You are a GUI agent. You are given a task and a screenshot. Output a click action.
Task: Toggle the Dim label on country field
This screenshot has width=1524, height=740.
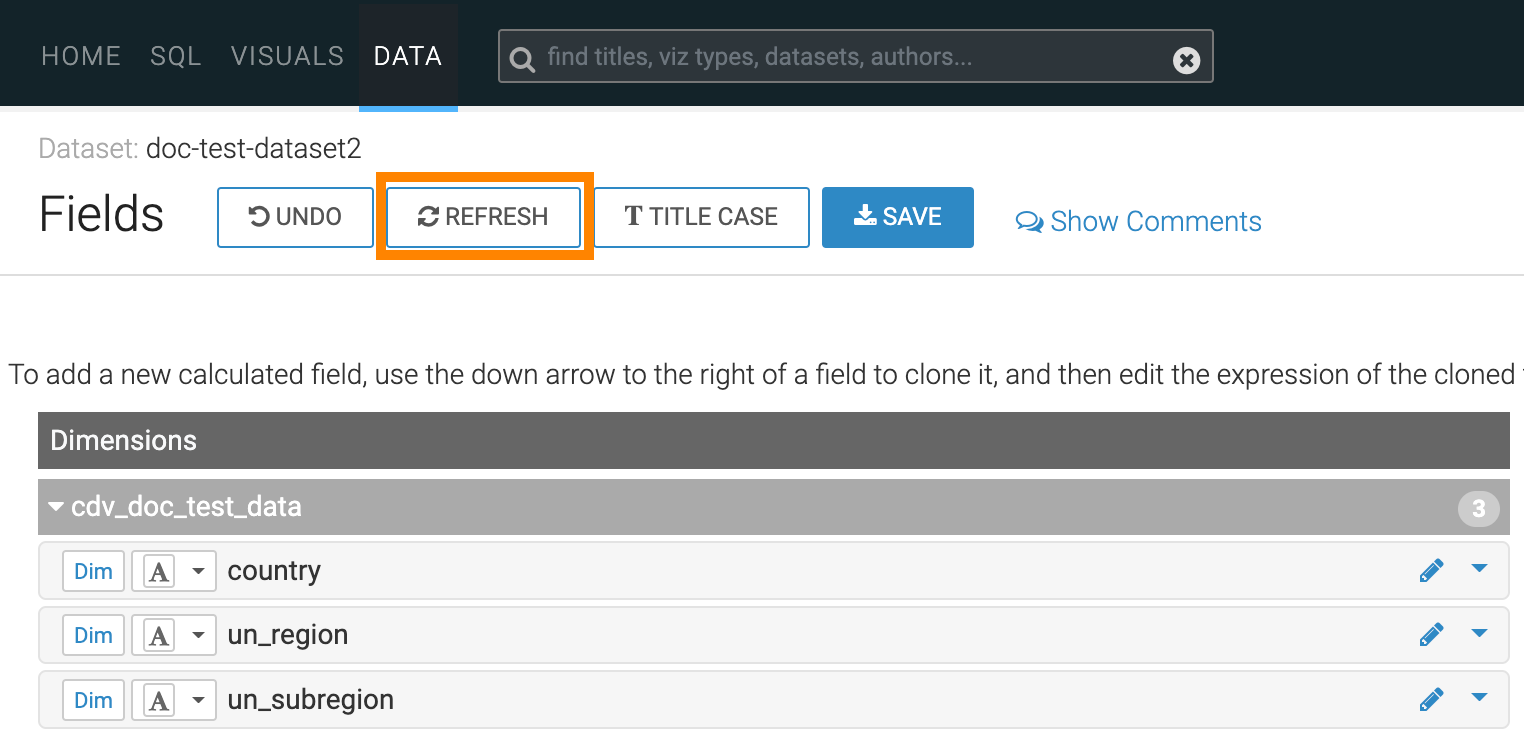point(94,571)
